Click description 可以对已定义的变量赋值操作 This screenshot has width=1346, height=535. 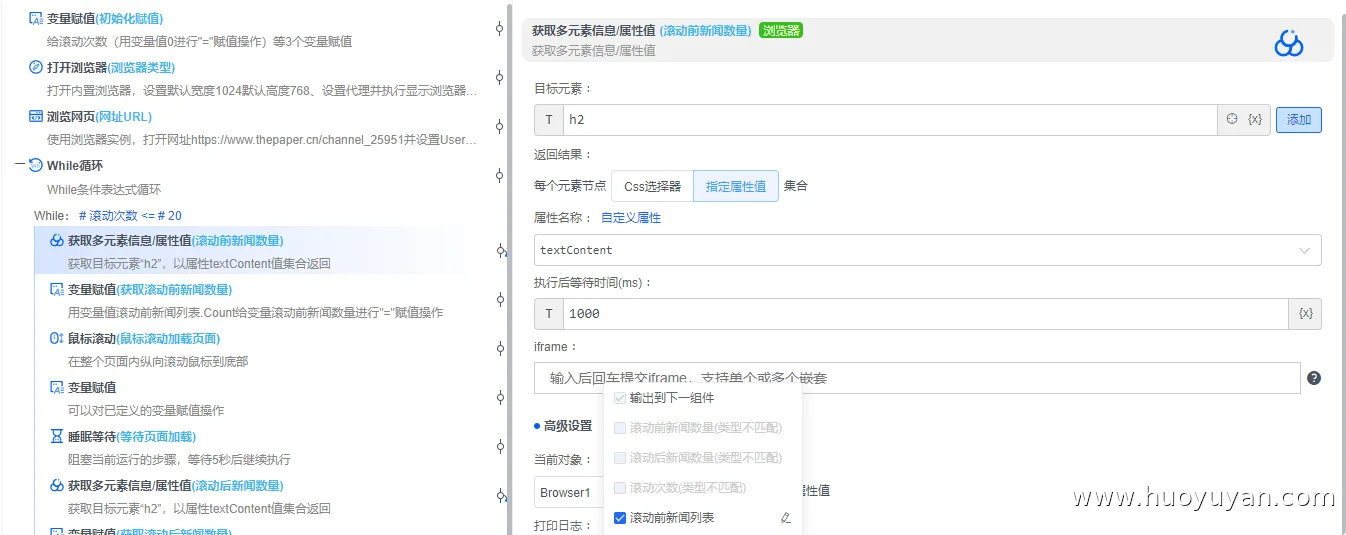(146, 410)
